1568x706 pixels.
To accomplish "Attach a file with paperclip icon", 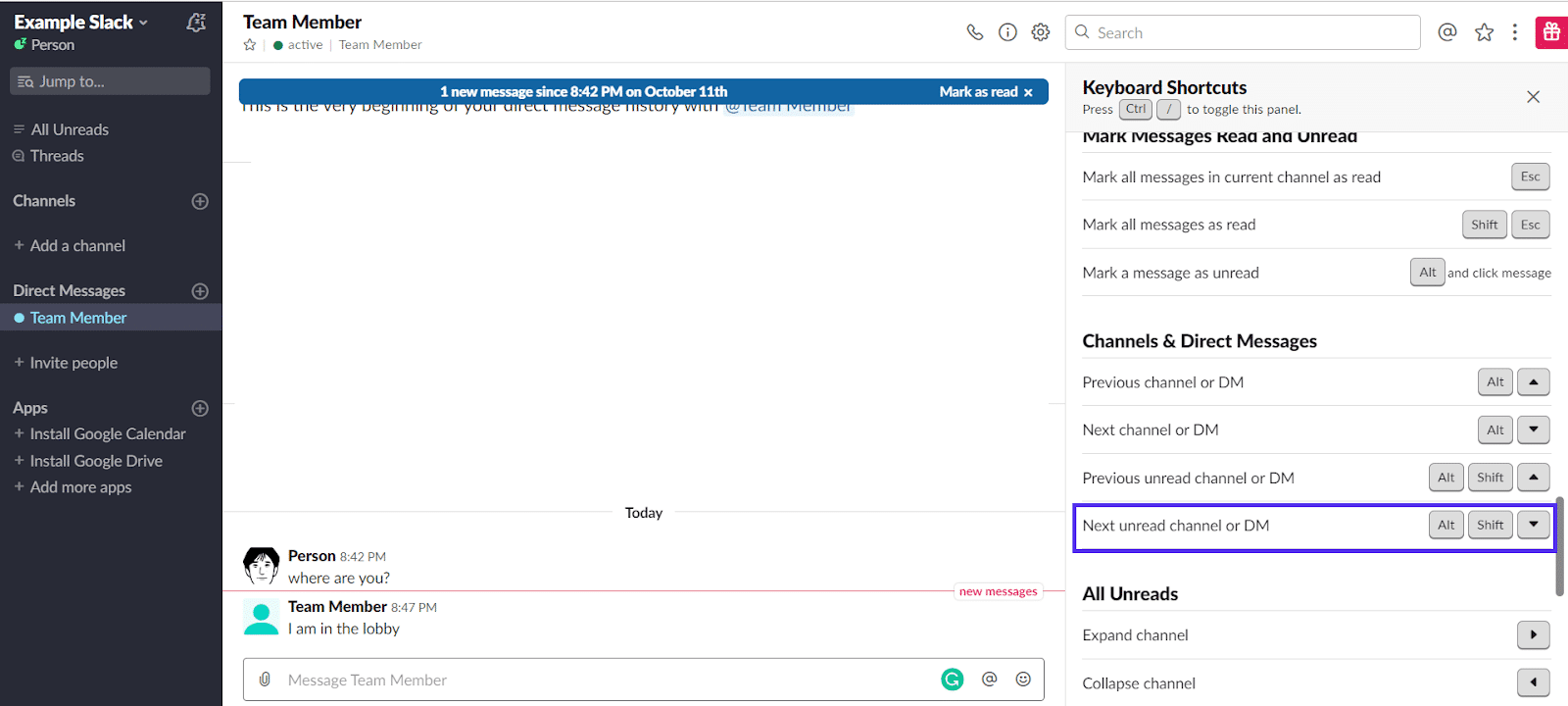I will [265, 680].
